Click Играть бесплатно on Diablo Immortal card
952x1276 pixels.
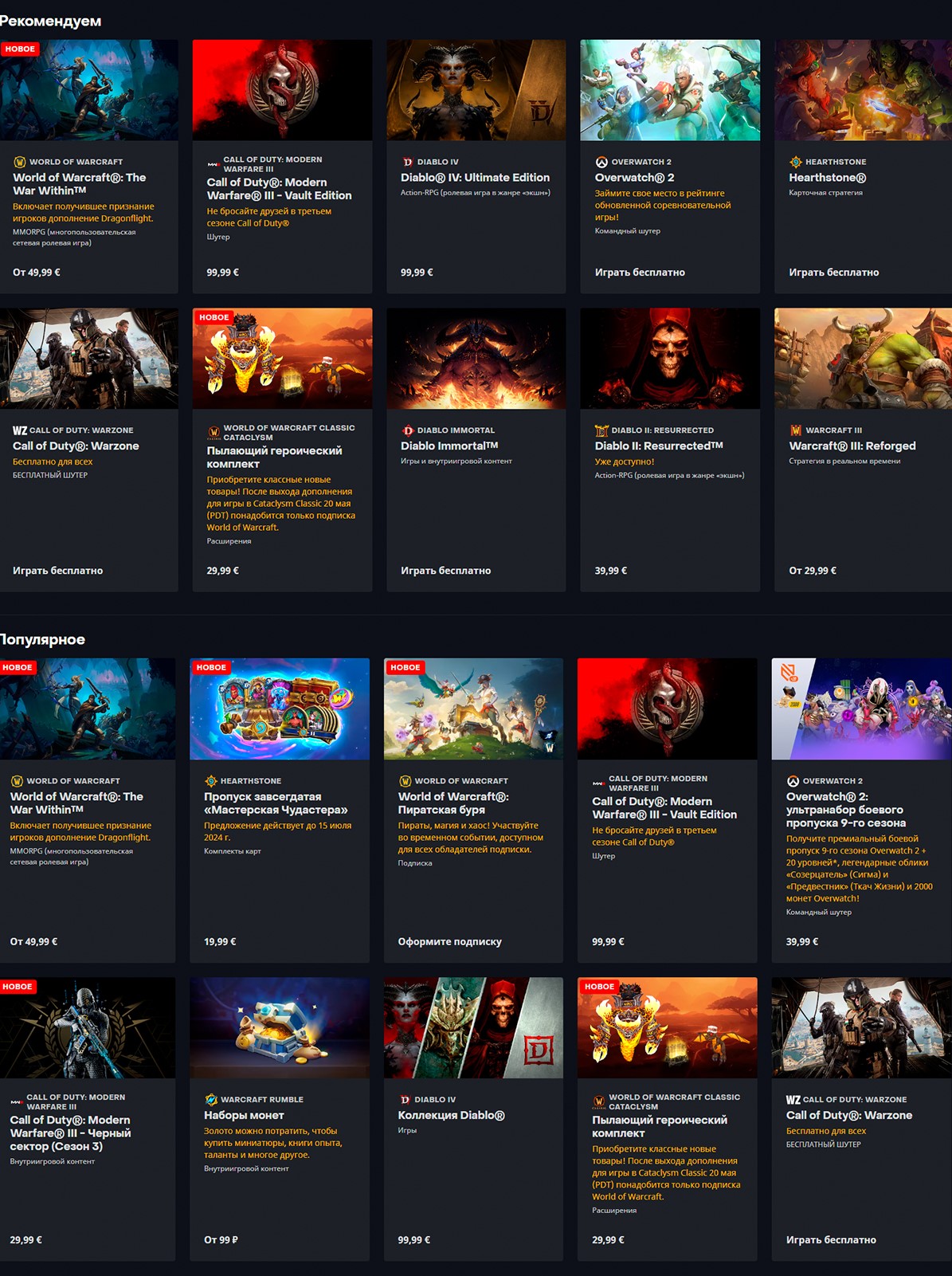(445, 571)
